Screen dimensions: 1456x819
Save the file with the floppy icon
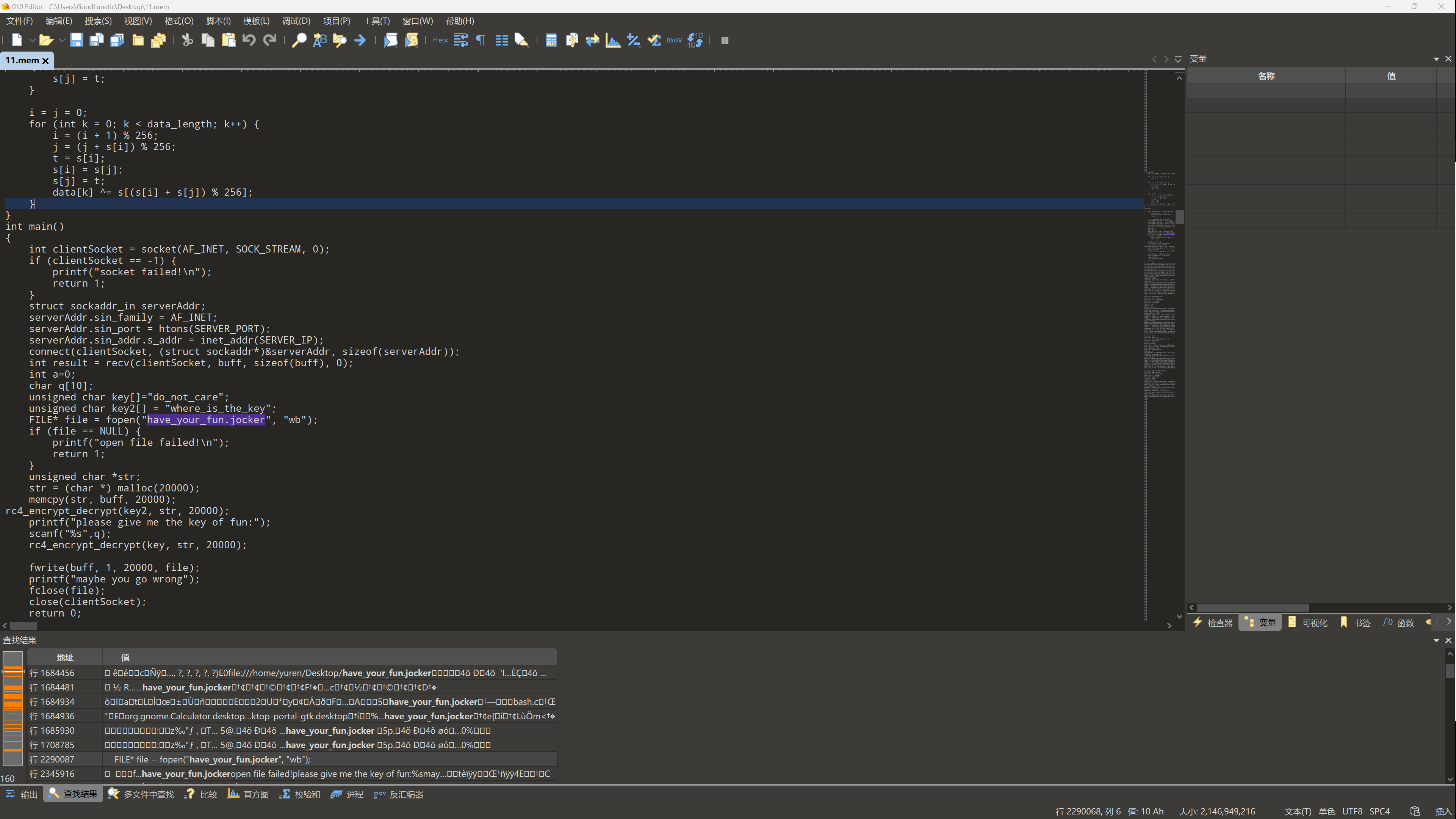click(76, 40)
